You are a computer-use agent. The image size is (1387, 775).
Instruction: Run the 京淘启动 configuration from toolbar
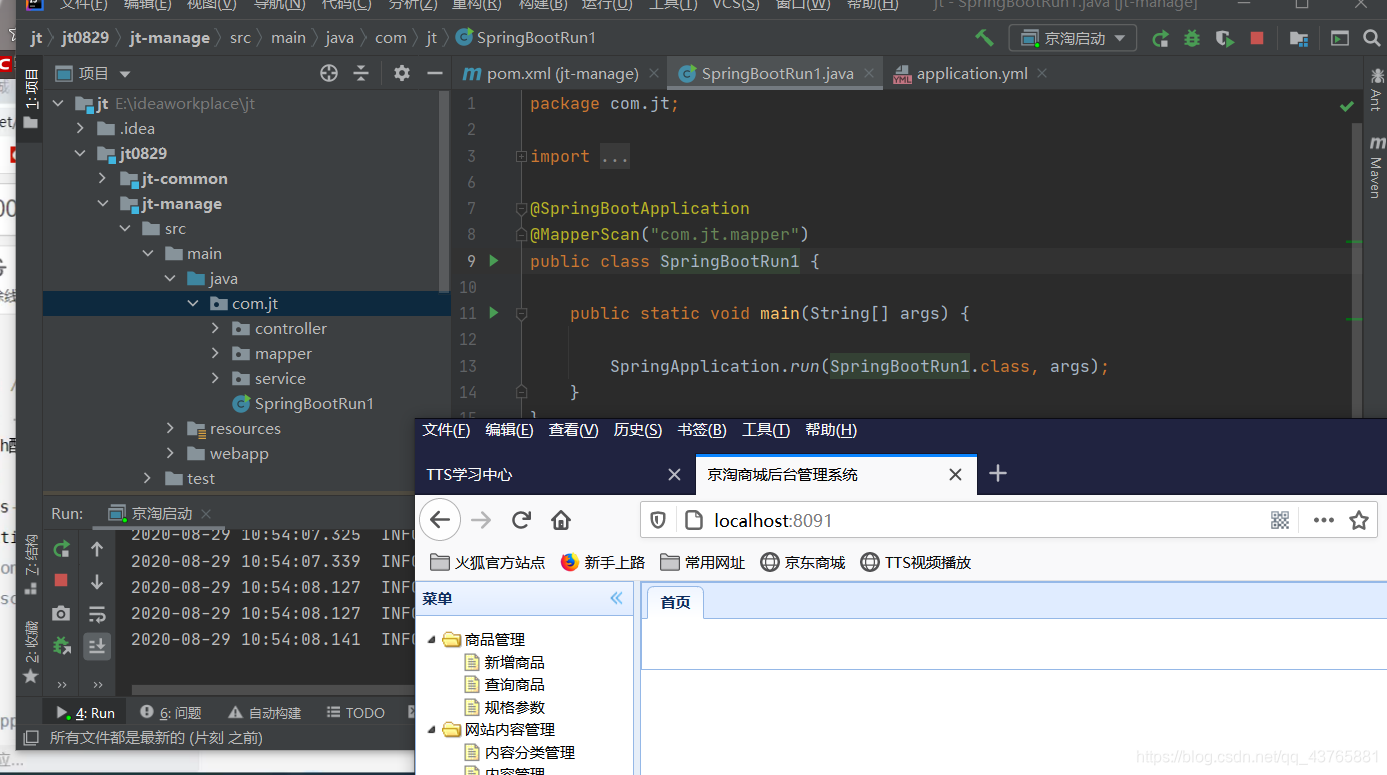coord(1160,39)
